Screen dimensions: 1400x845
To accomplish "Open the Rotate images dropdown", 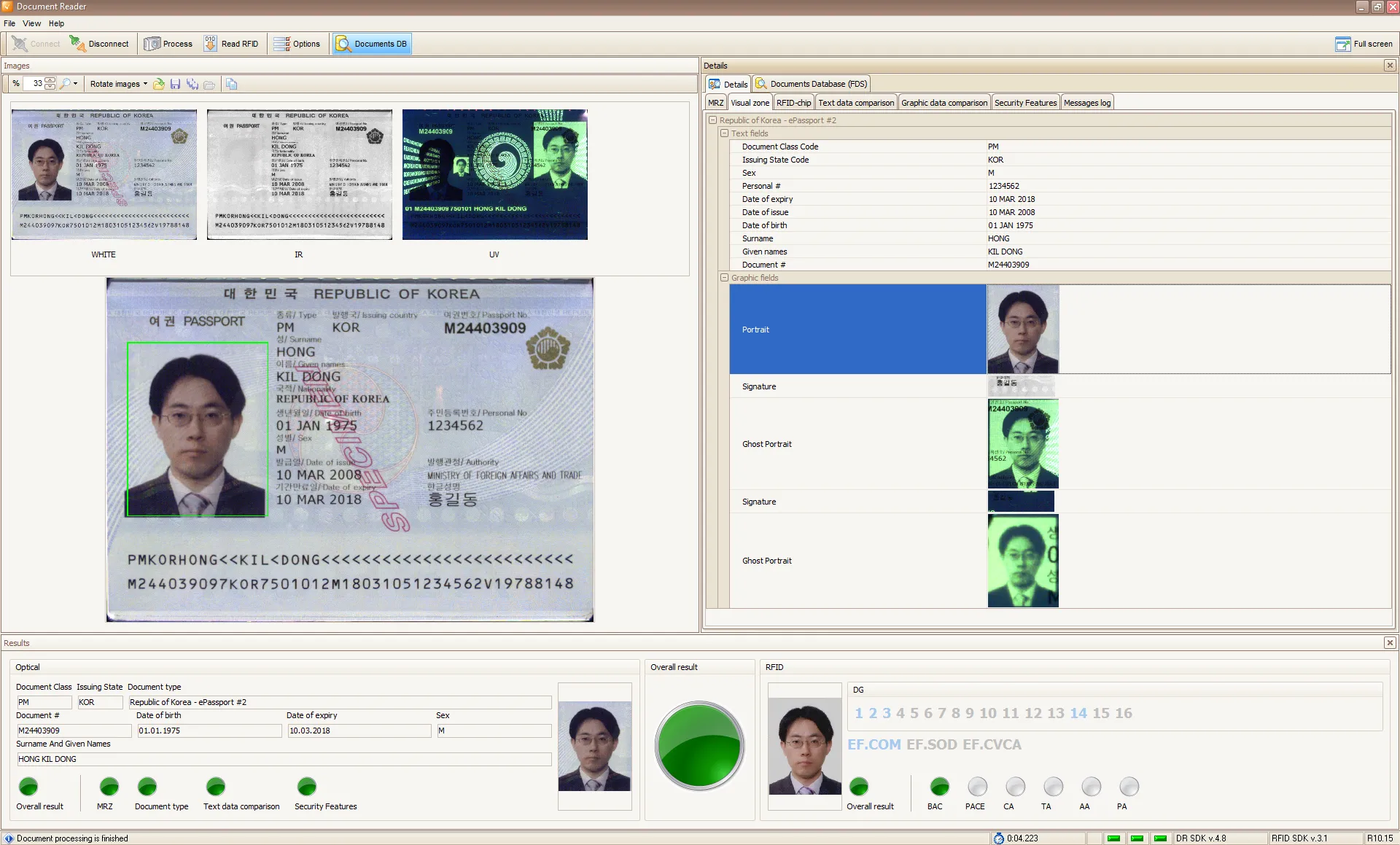I will pyautogui.click(x=118, y=84).
